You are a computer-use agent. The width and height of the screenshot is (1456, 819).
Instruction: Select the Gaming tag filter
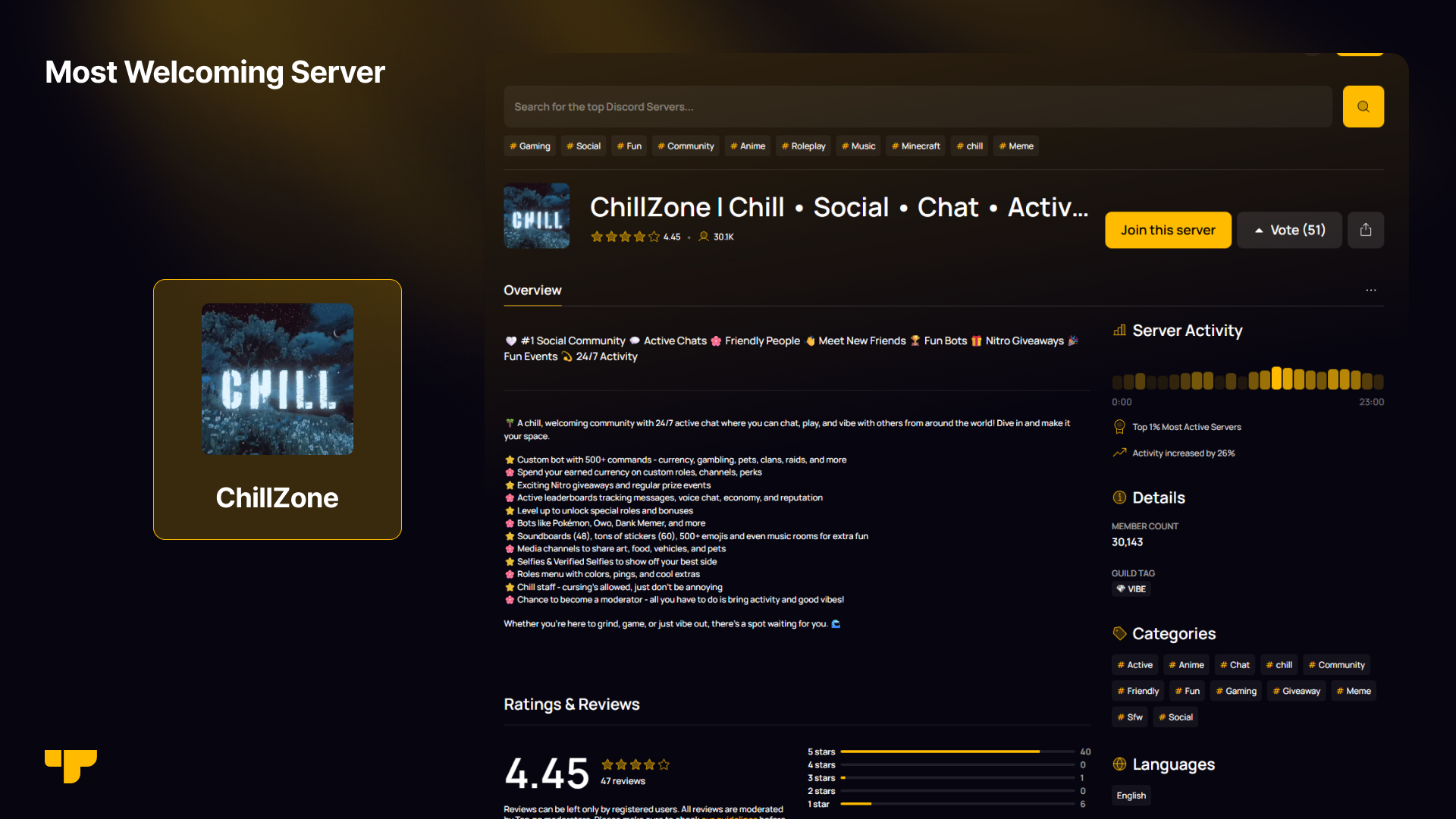(529, 146)
